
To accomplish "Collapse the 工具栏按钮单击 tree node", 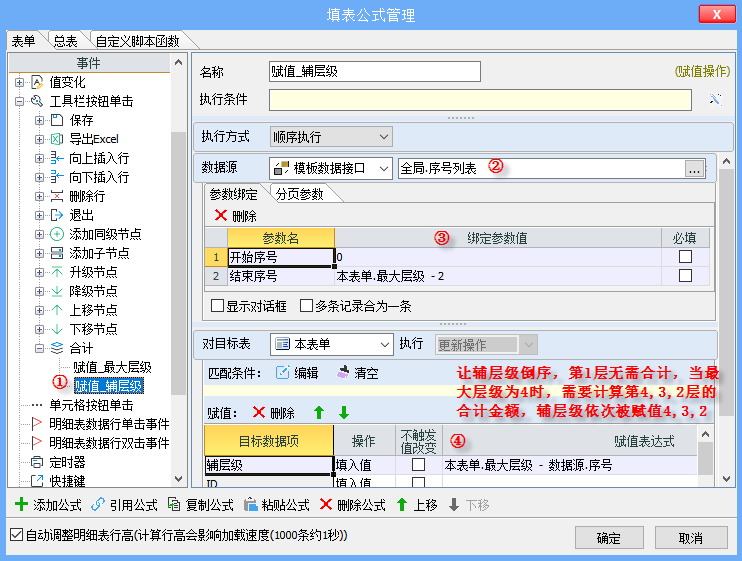I will [x=19, y=101].
